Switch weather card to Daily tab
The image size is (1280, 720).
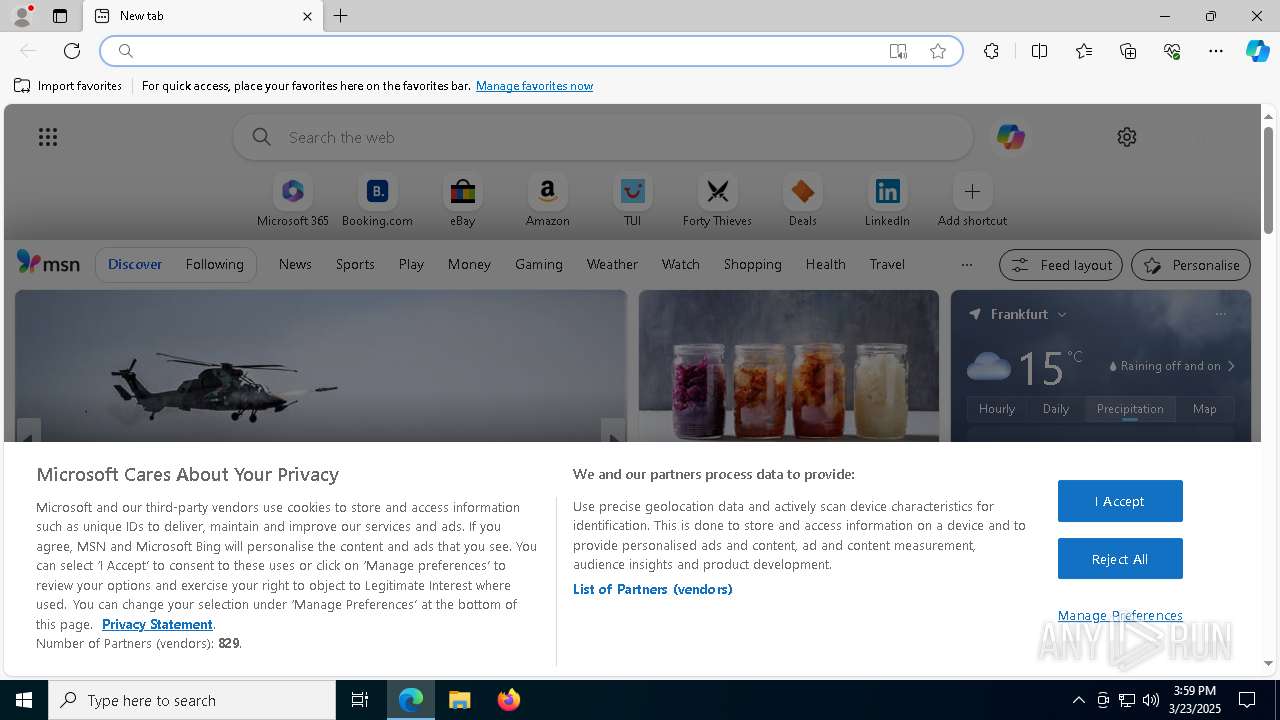click(x=1056, y=409)
